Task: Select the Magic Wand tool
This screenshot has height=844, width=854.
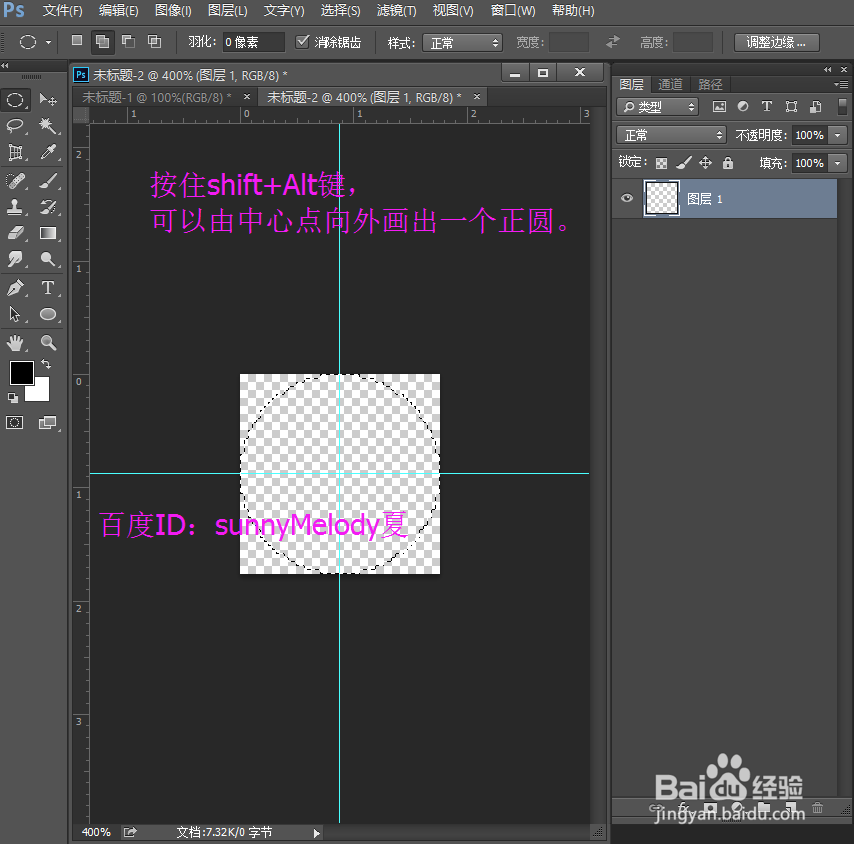Action: pyautogui.click(x=48, y=126)
